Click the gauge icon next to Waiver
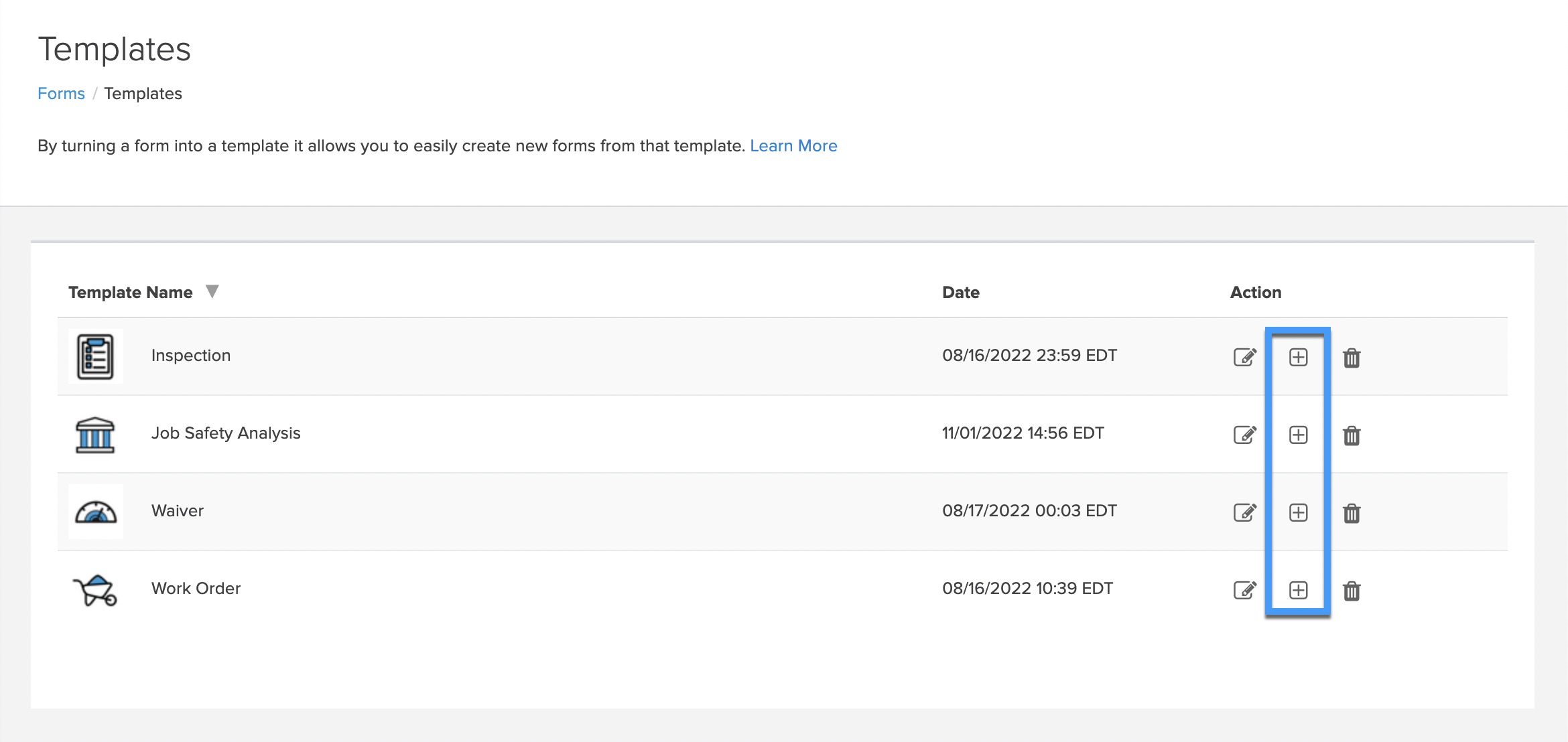This screenshot has width=1568, height=742. 95,511
